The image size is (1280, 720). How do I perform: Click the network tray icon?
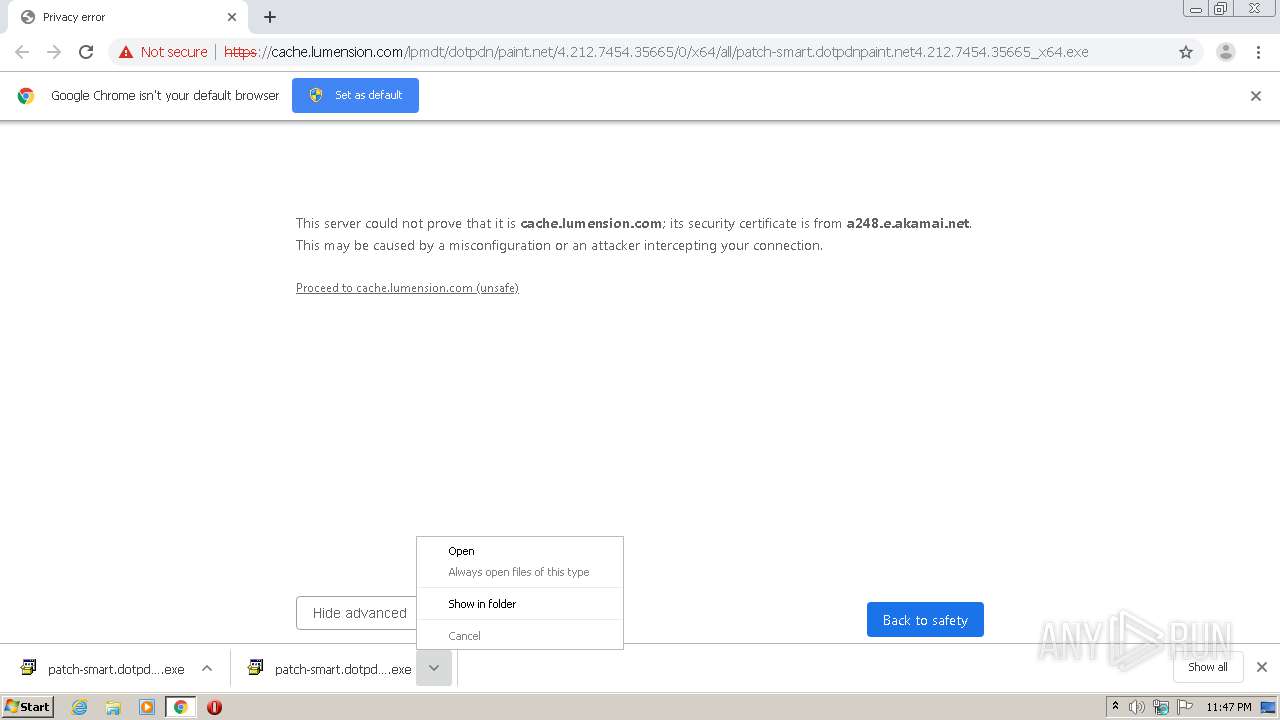[x=1161, y=707]
